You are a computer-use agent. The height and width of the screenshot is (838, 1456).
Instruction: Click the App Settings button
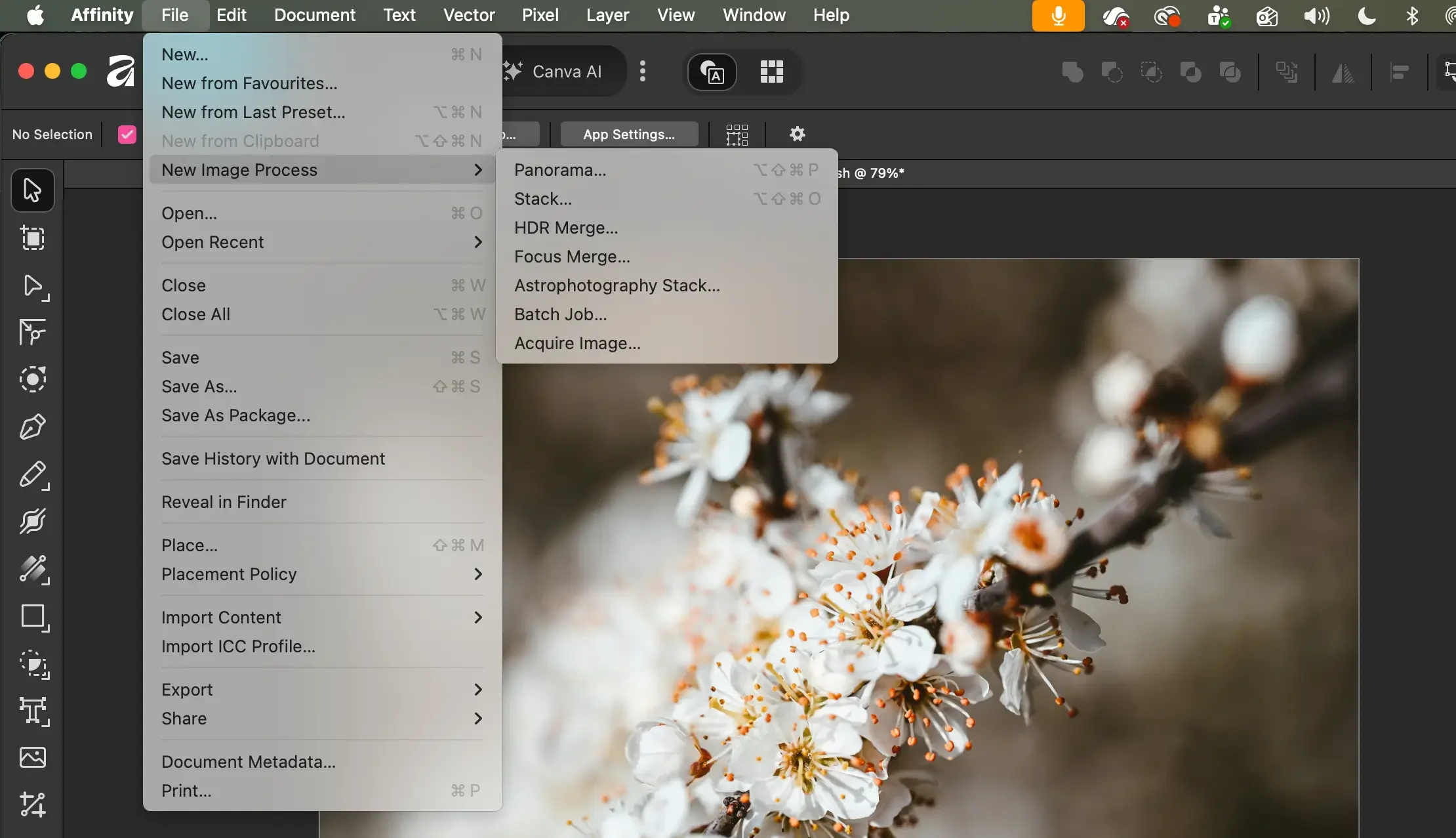628,135
